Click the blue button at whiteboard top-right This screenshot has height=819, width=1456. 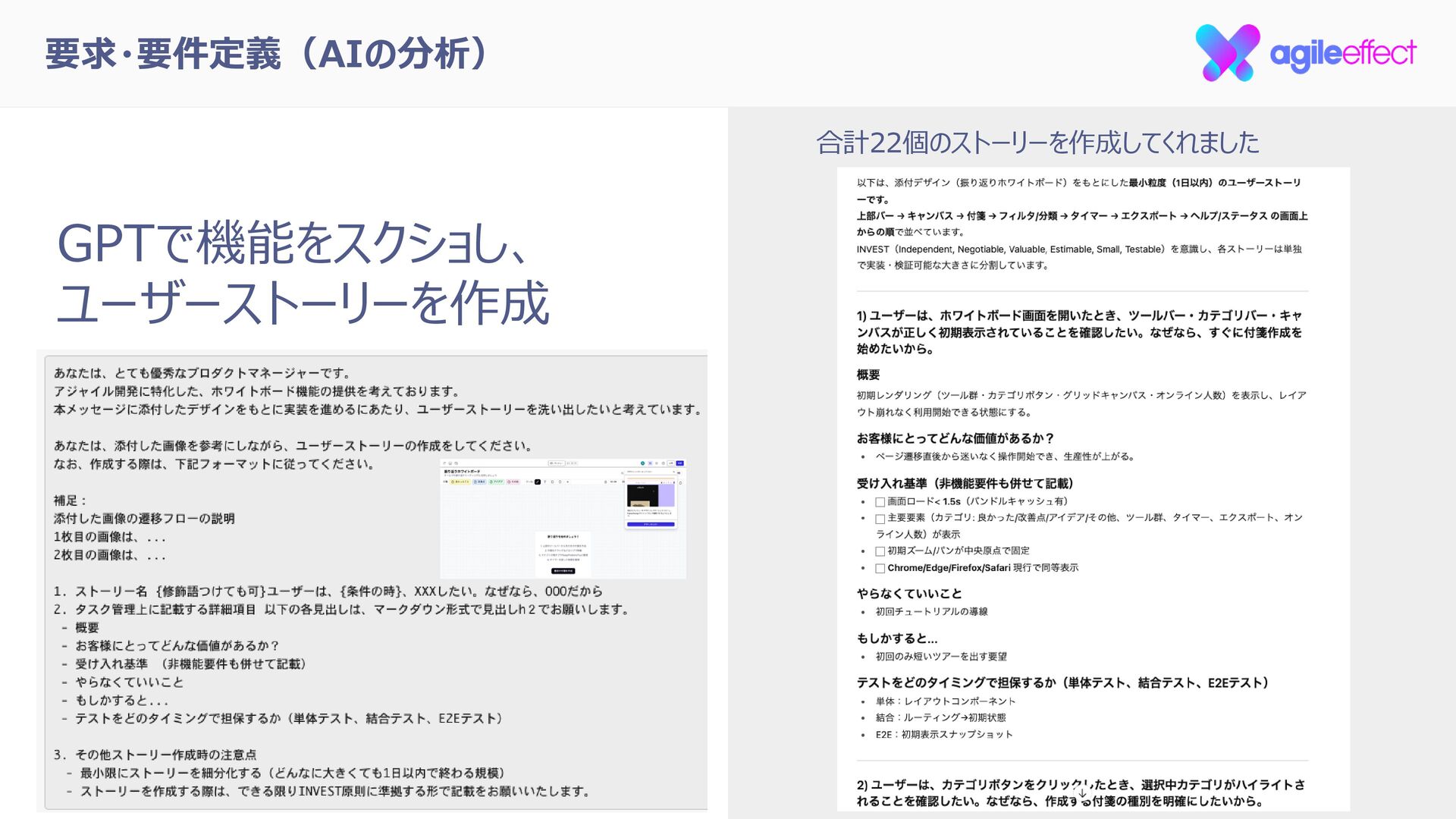point(680,463)
